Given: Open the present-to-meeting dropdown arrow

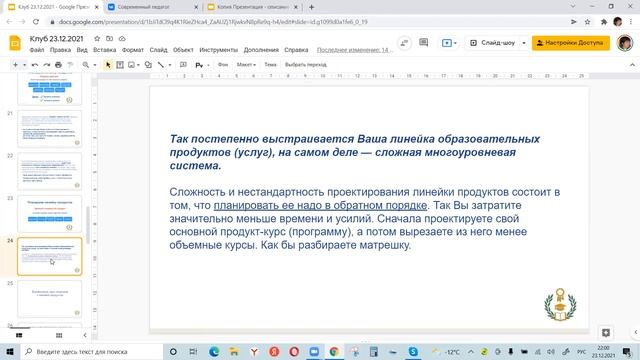Looking at the screenshot, I should pyautogui.click(x=456, y=43).
